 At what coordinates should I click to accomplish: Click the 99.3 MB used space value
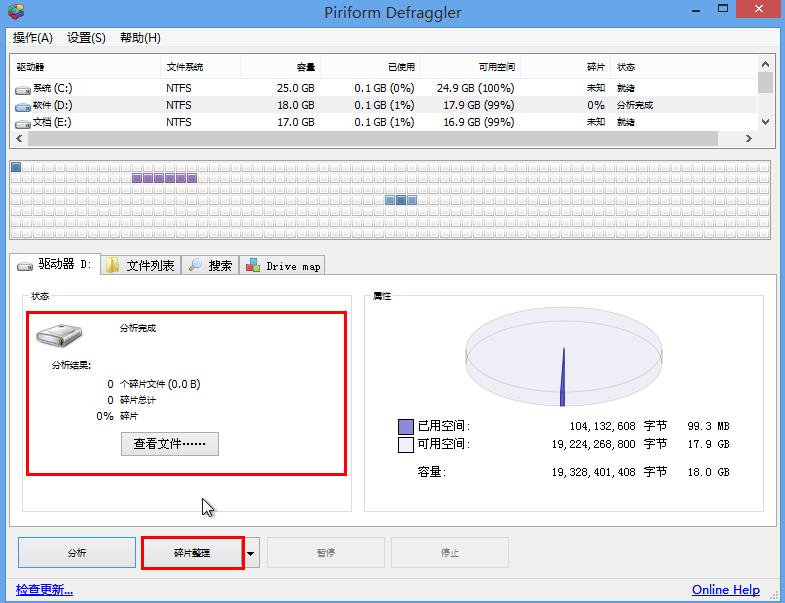point(708,426)
